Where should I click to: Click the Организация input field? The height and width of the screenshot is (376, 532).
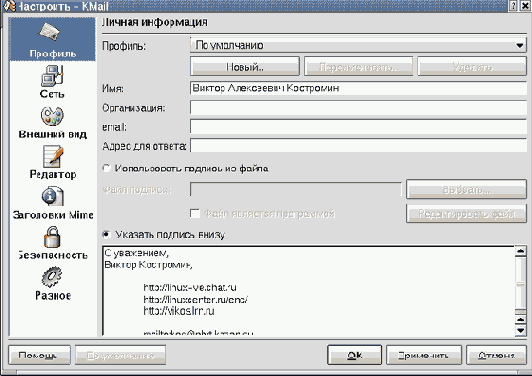pos(358,108)
